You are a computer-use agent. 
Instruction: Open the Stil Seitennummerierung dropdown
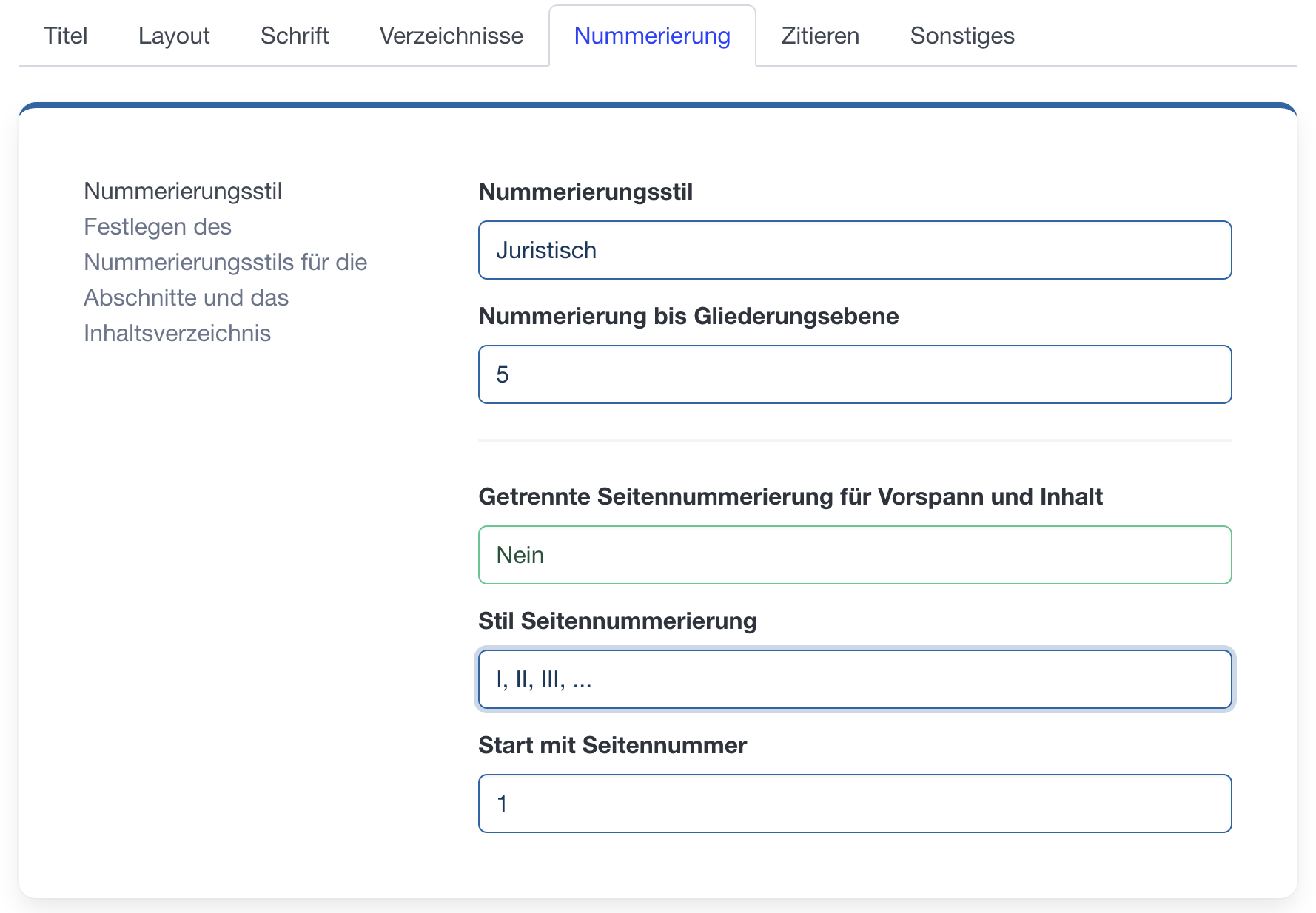[x=855, y=679]
